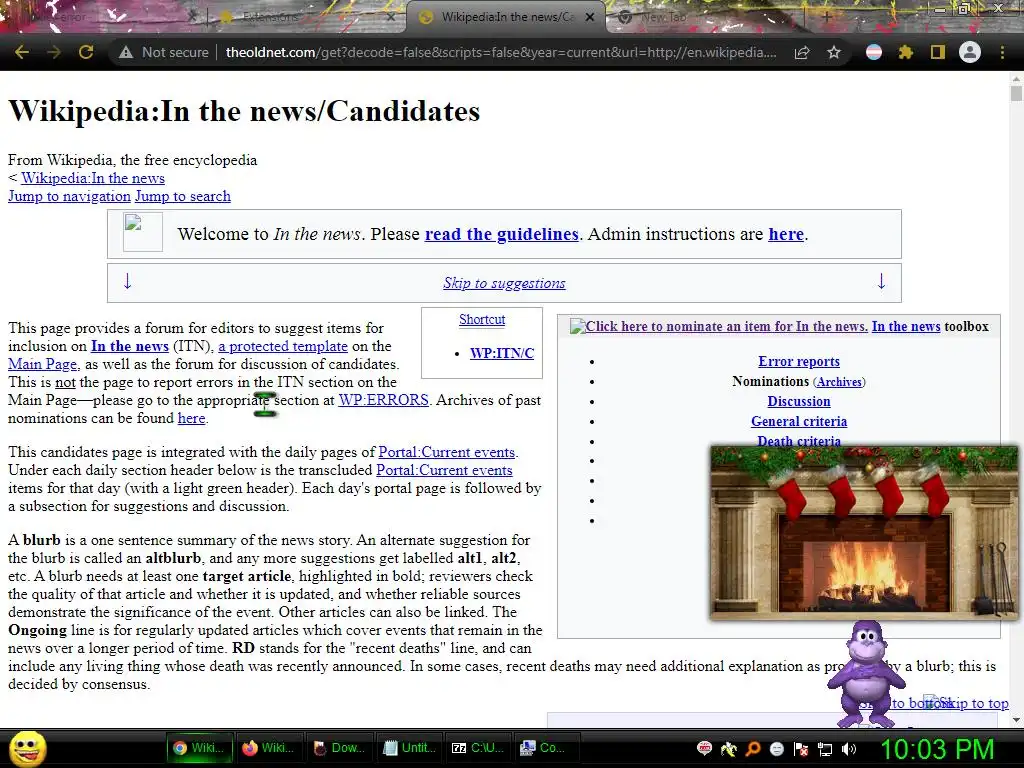
Task: Click the left down arrow in skip bar
Action: pos(127,281)
